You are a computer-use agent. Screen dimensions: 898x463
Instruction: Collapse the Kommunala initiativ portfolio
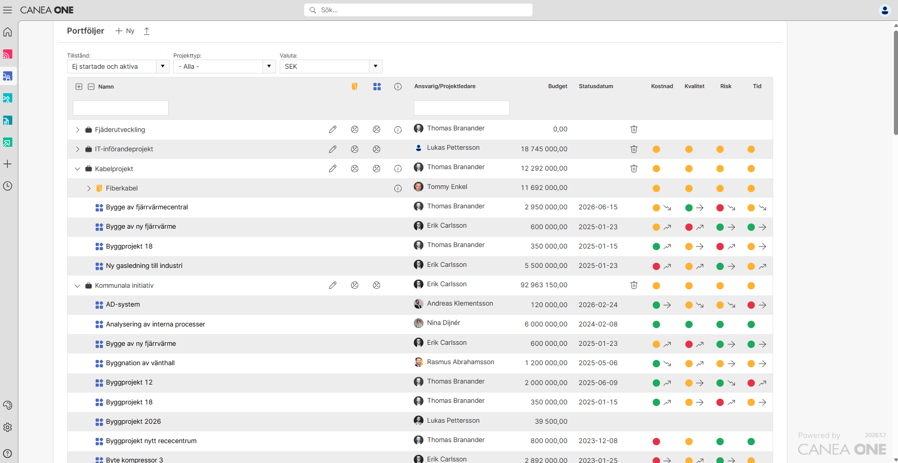(x=77, y=285)
